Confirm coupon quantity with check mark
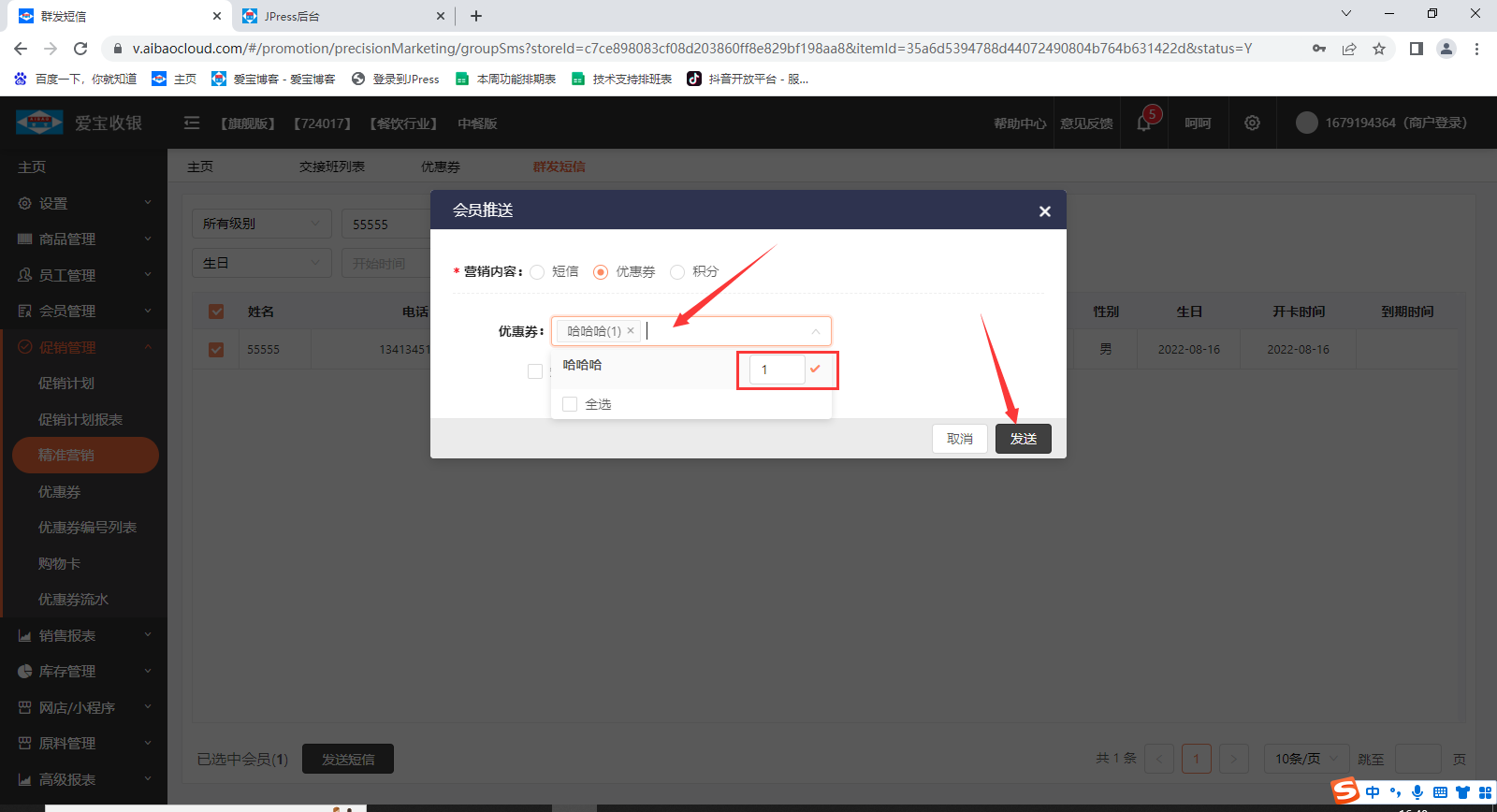Image resolution: width=1497 pixels, height=812 pixels. pos(815,369)
